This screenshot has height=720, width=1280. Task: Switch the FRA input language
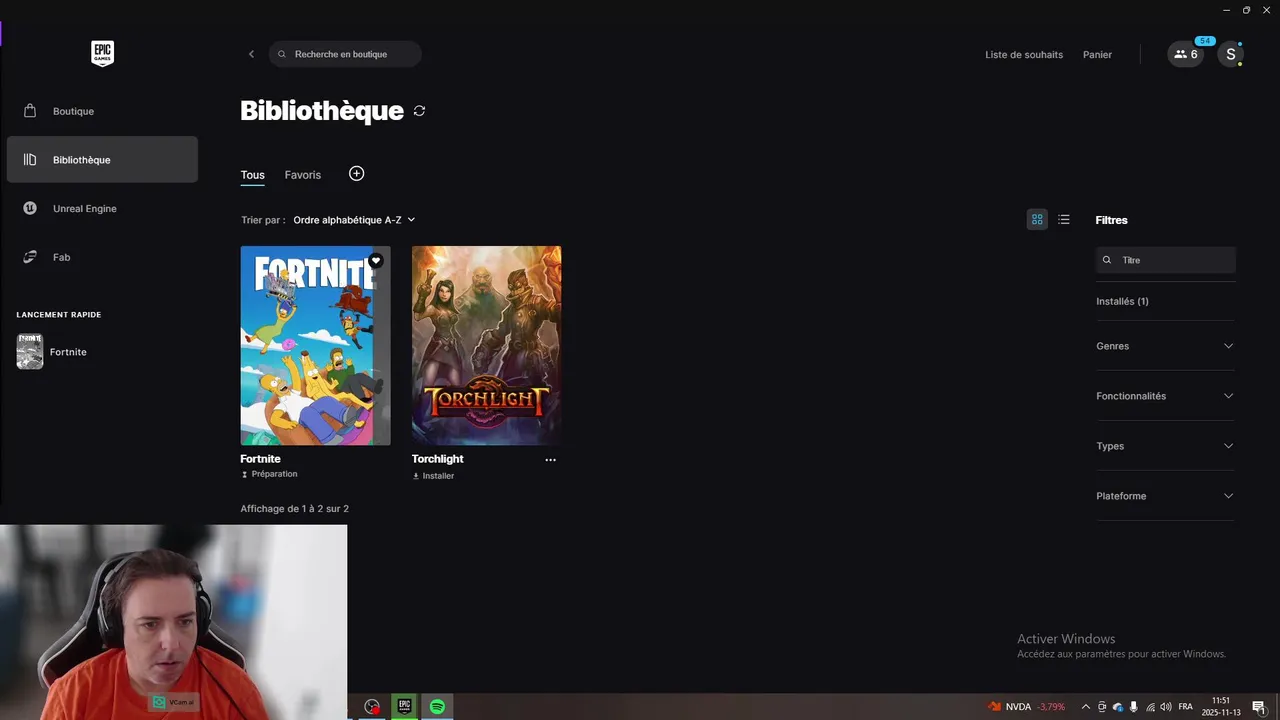[1185, 707]
